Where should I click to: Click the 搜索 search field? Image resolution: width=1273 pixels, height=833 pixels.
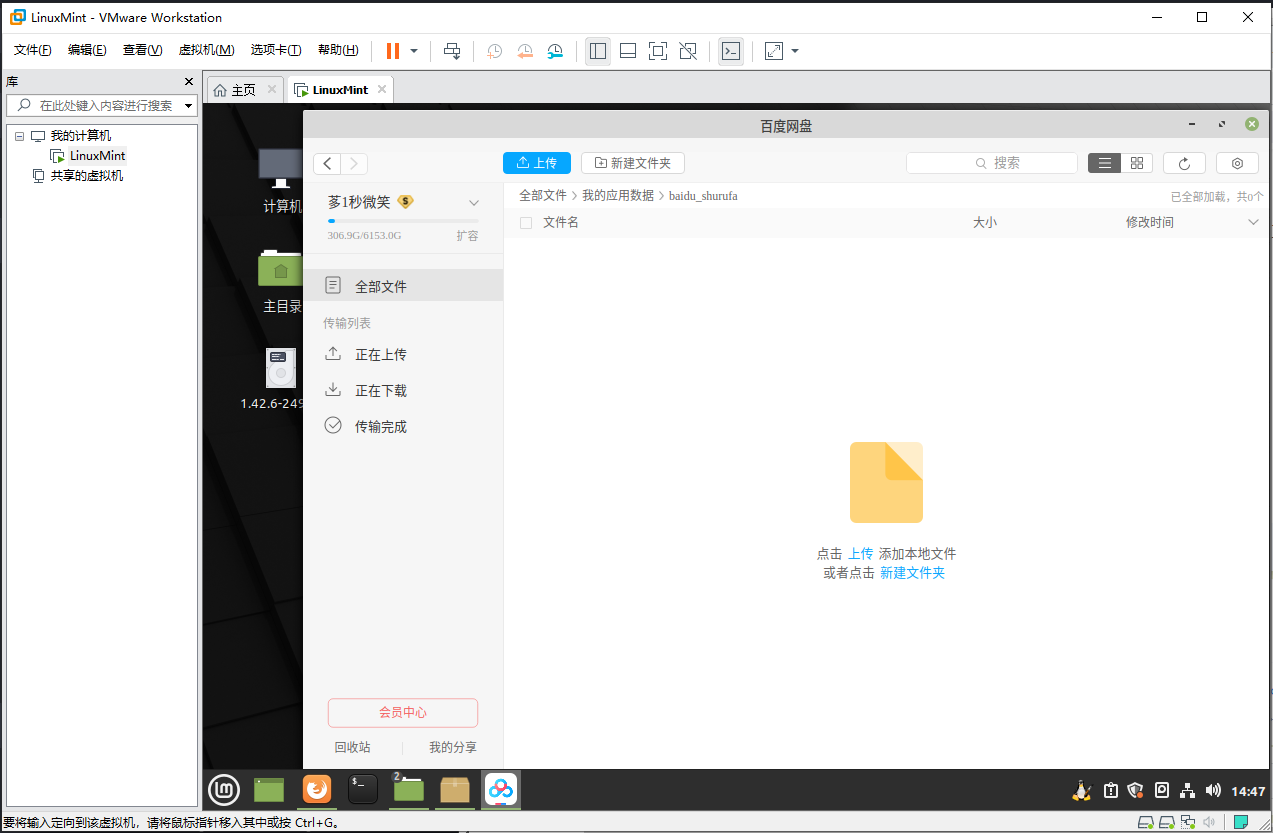pos(991,163)
